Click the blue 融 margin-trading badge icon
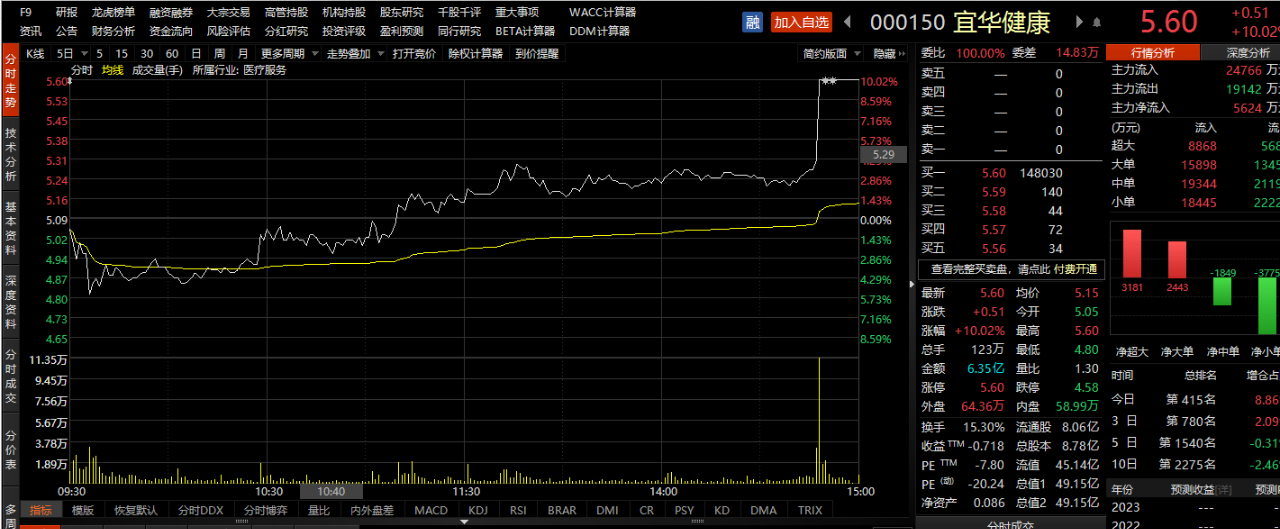The height and width of the screenshot is (529, 1280). coord(754,21)
